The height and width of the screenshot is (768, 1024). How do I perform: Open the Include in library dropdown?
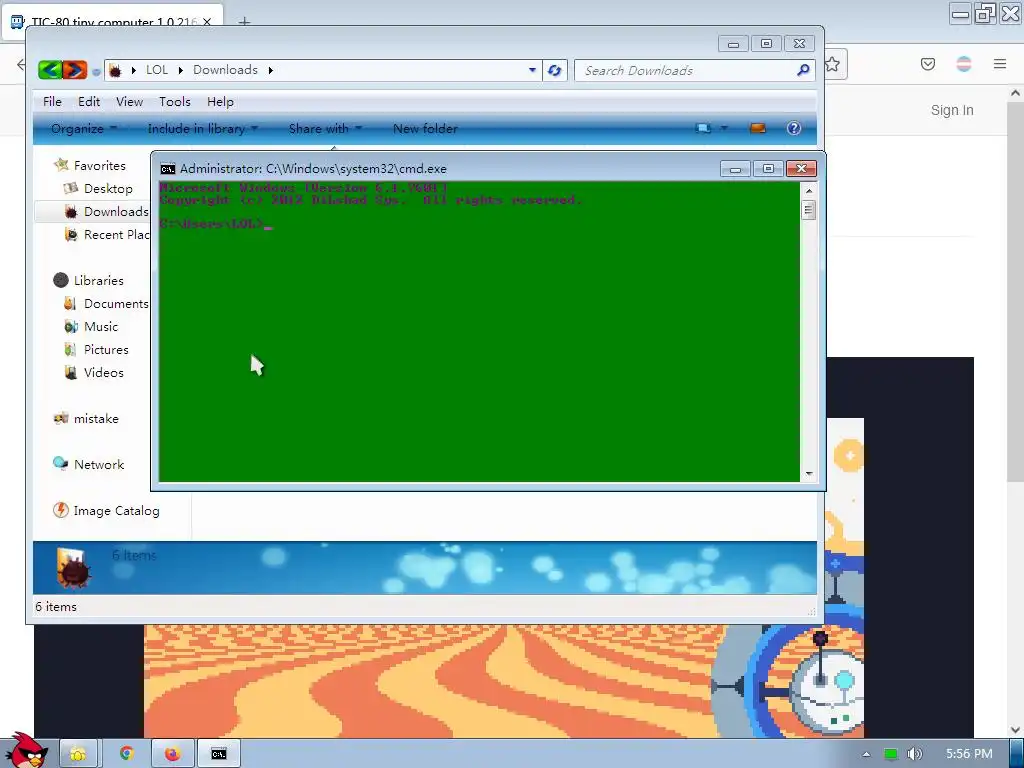[203, 129]
